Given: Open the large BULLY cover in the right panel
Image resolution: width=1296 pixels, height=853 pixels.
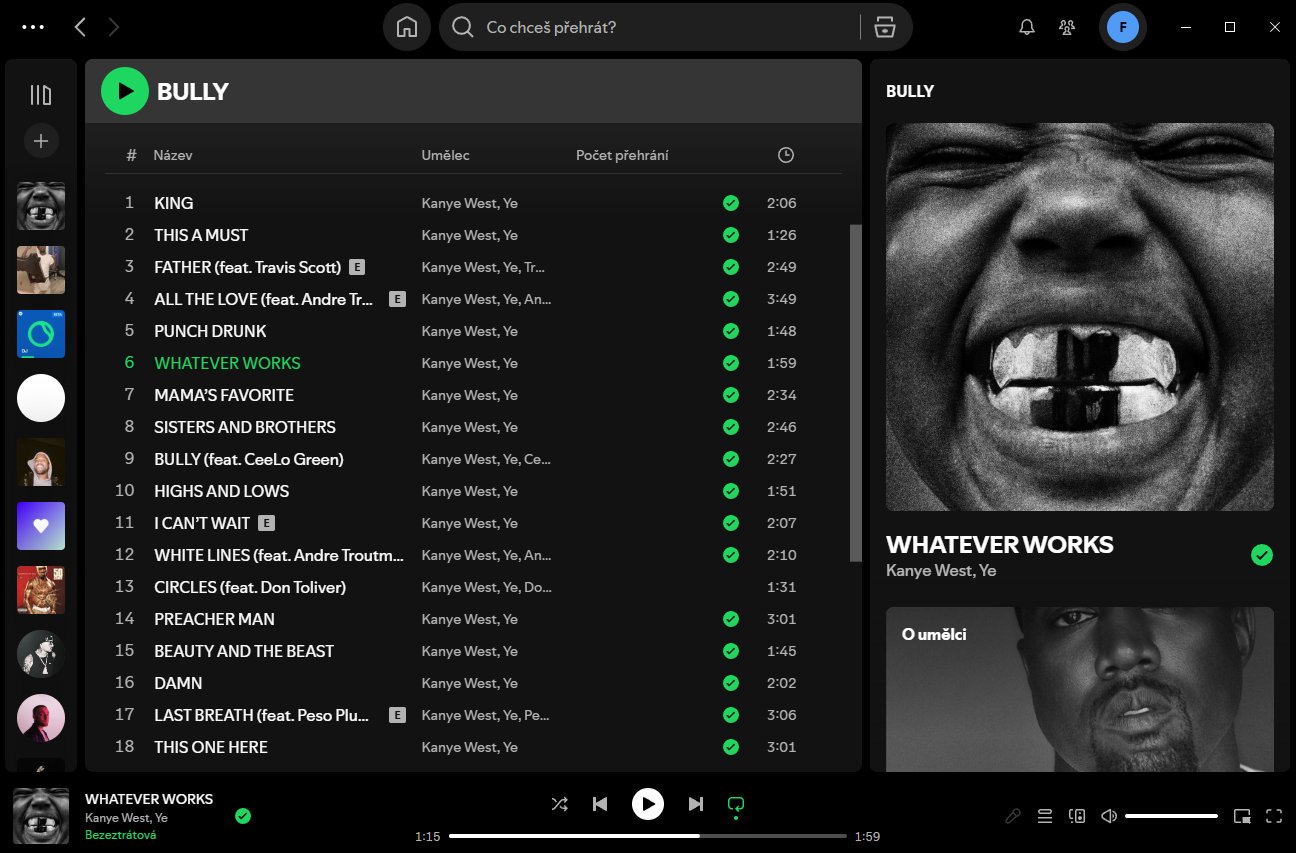Looking at the screenshot, I should (1080, 317).
